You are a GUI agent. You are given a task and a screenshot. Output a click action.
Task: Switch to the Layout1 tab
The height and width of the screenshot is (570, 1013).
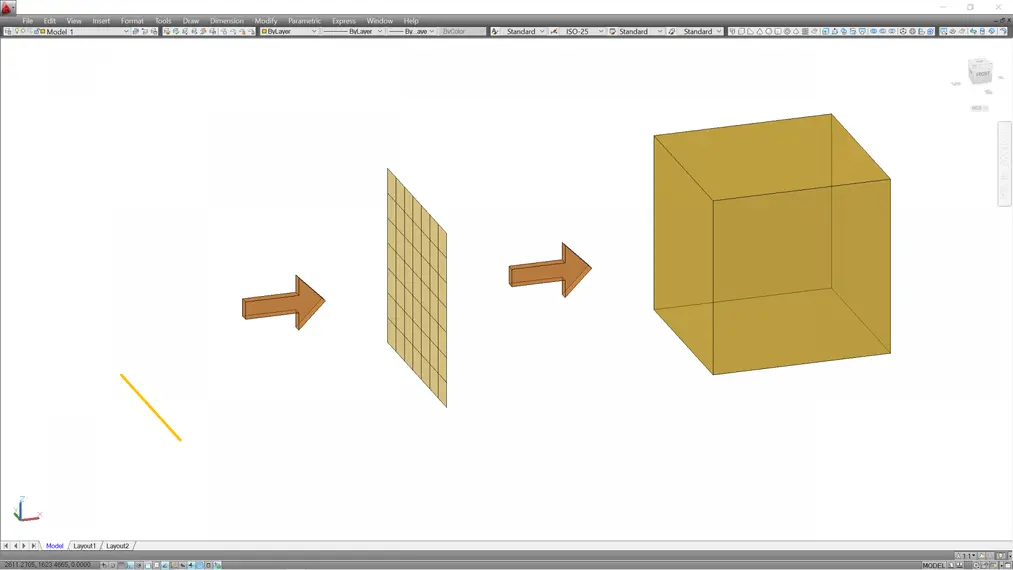click(x=84, y=546)
